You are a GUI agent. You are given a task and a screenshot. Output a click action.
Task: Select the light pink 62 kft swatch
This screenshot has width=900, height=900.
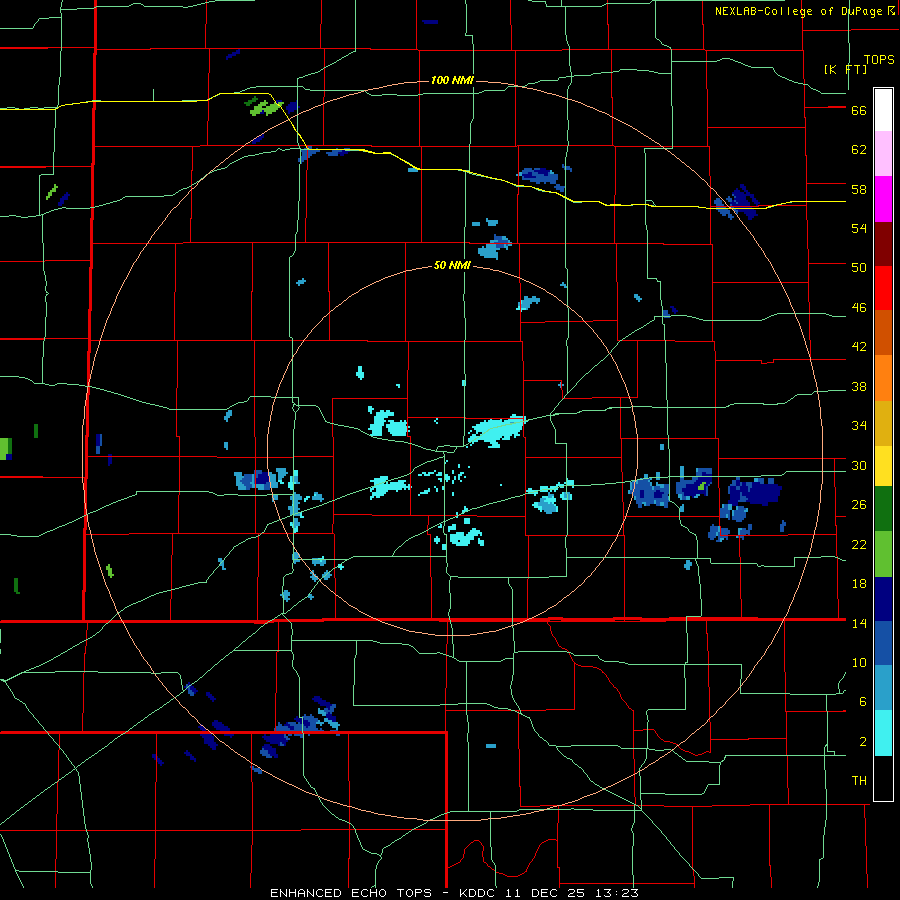883,153
